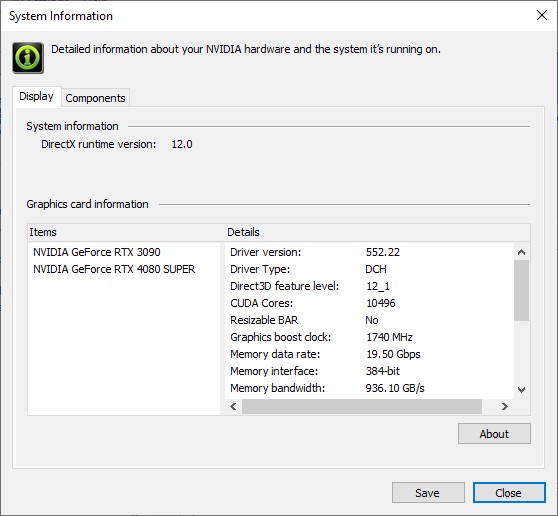Click the Close button
Image resolution: width=558 pixels, height=516 pixels.
509,493
